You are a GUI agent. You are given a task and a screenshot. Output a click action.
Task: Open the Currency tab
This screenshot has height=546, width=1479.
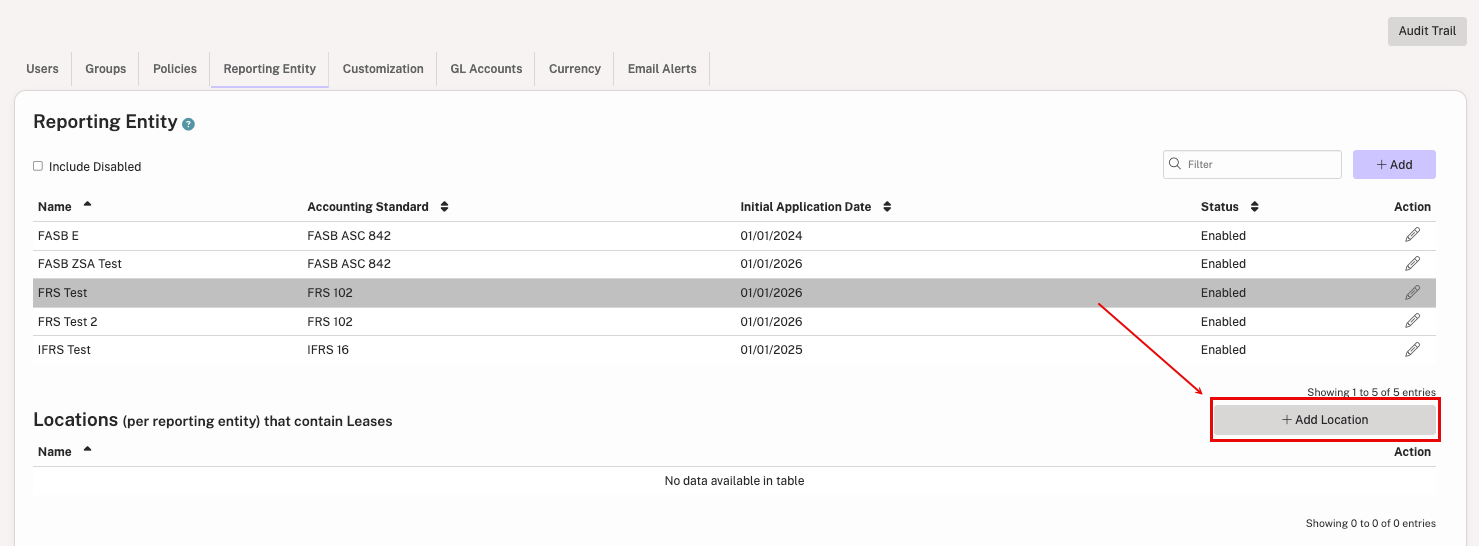[575, 69]
